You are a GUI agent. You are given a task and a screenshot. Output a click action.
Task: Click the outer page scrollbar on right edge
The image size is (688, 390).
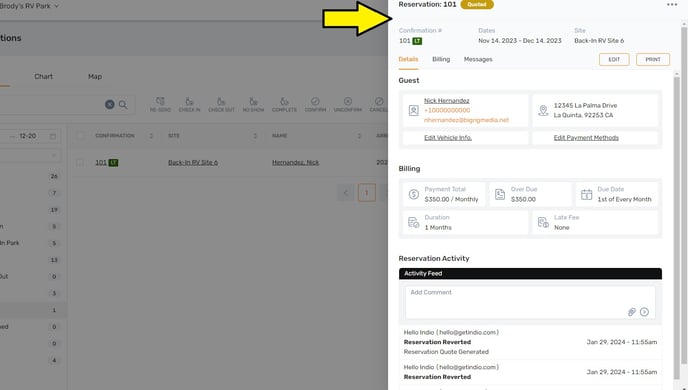[x=684, y=195]
